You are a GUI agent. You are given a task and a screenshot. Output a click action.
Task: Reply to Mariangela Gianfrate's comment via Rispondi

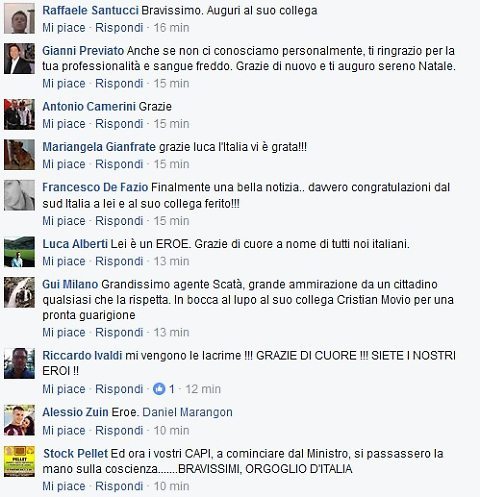point(119,164)
